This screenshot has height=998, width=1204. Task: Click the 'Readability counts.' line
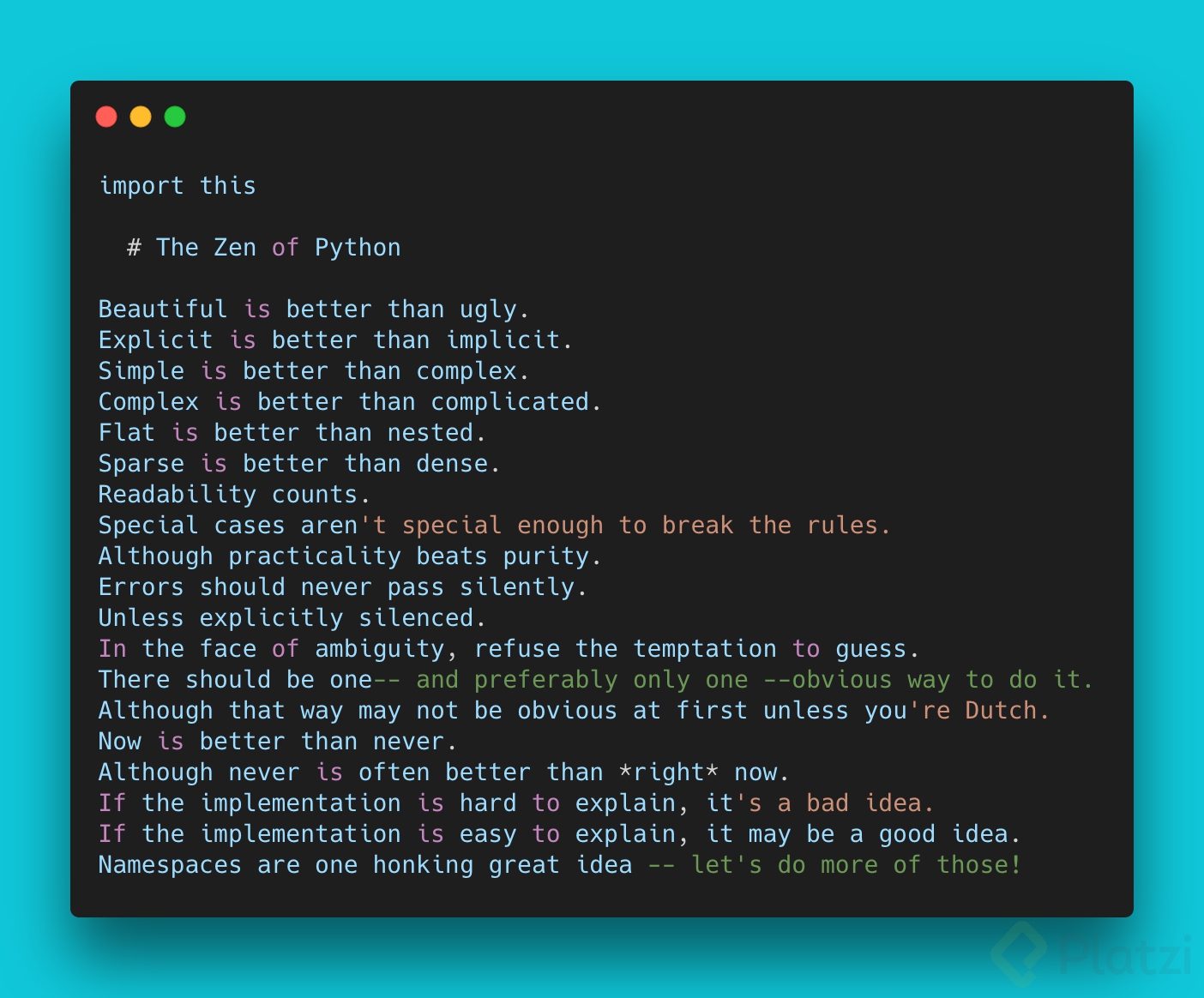pyautogui.click(x=235, y=495)
